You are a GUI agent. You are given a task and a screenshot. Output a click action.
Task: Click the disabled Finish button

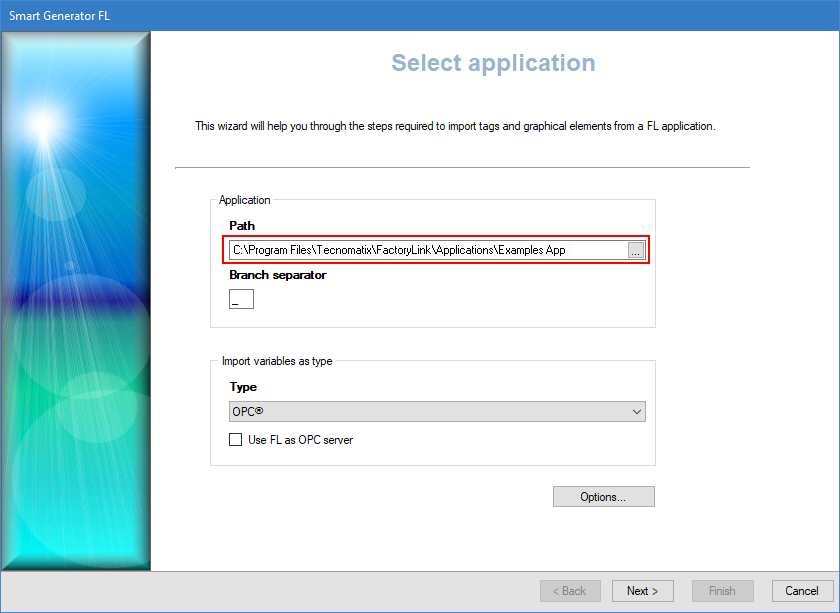722,591
